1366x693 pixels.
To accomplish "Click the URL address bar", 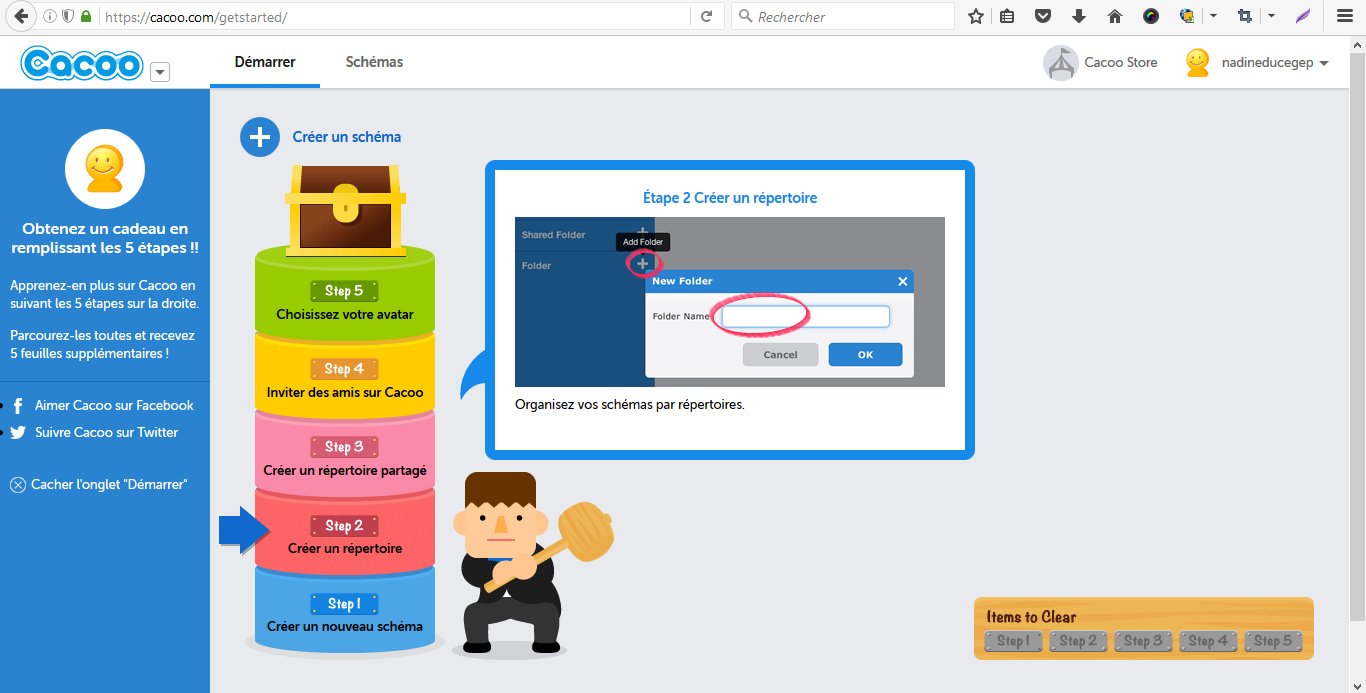I will click(x=394, y=17).
